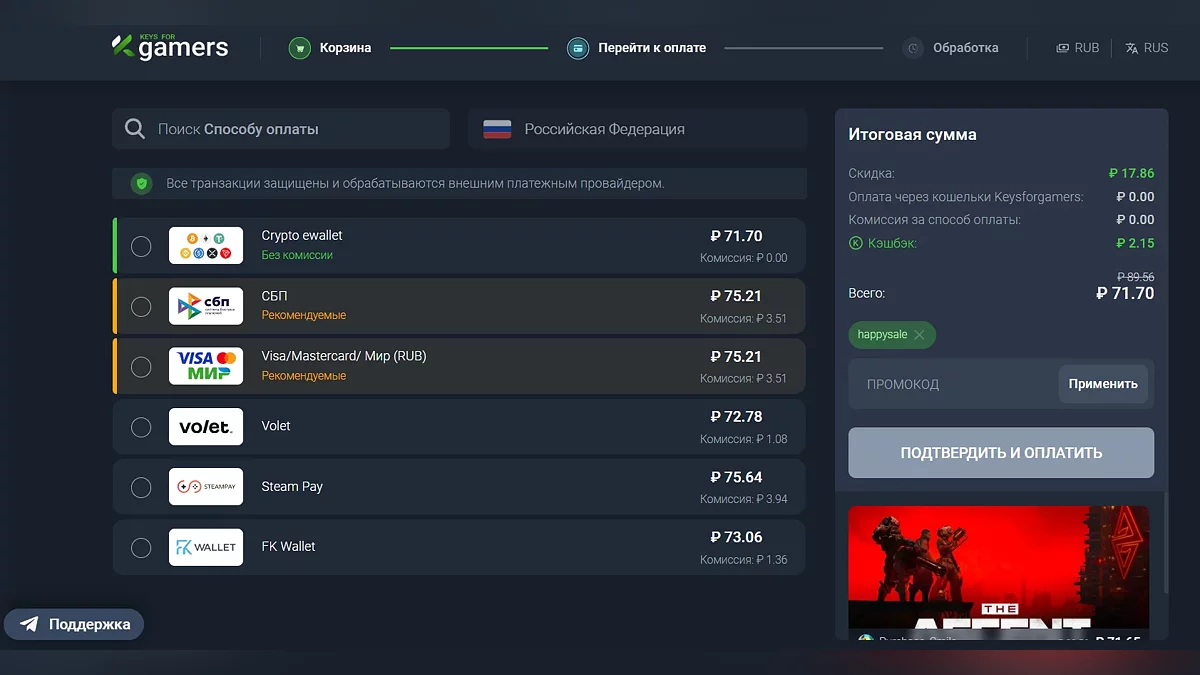Click the Steam Pay price ₽ 75.64
This screenshot has height=675, width=1200.
736,477
